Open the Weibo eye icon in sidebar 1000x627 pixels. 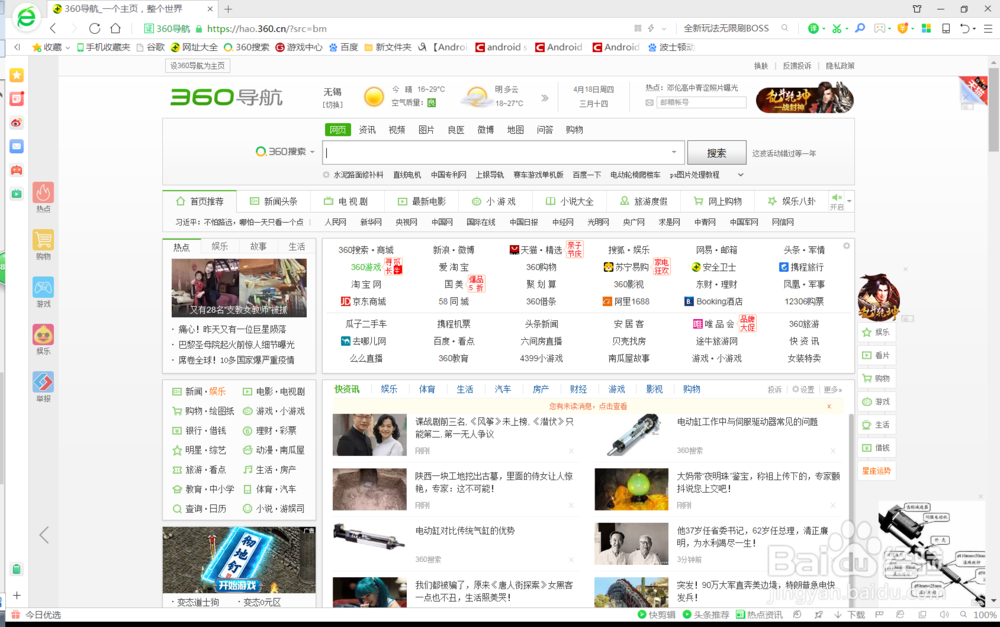[17, 122]
